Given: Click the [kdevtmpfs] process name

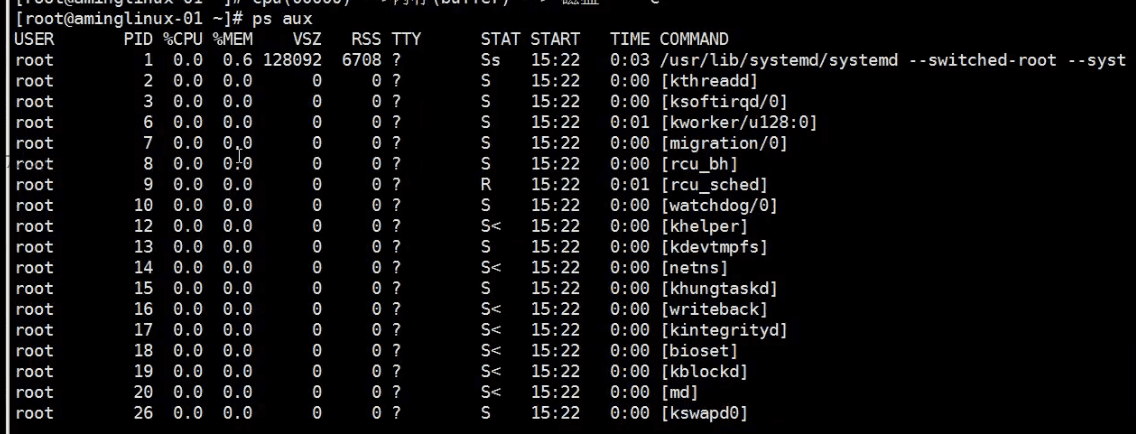Looking at the screenshot, I should pos(714,247).
